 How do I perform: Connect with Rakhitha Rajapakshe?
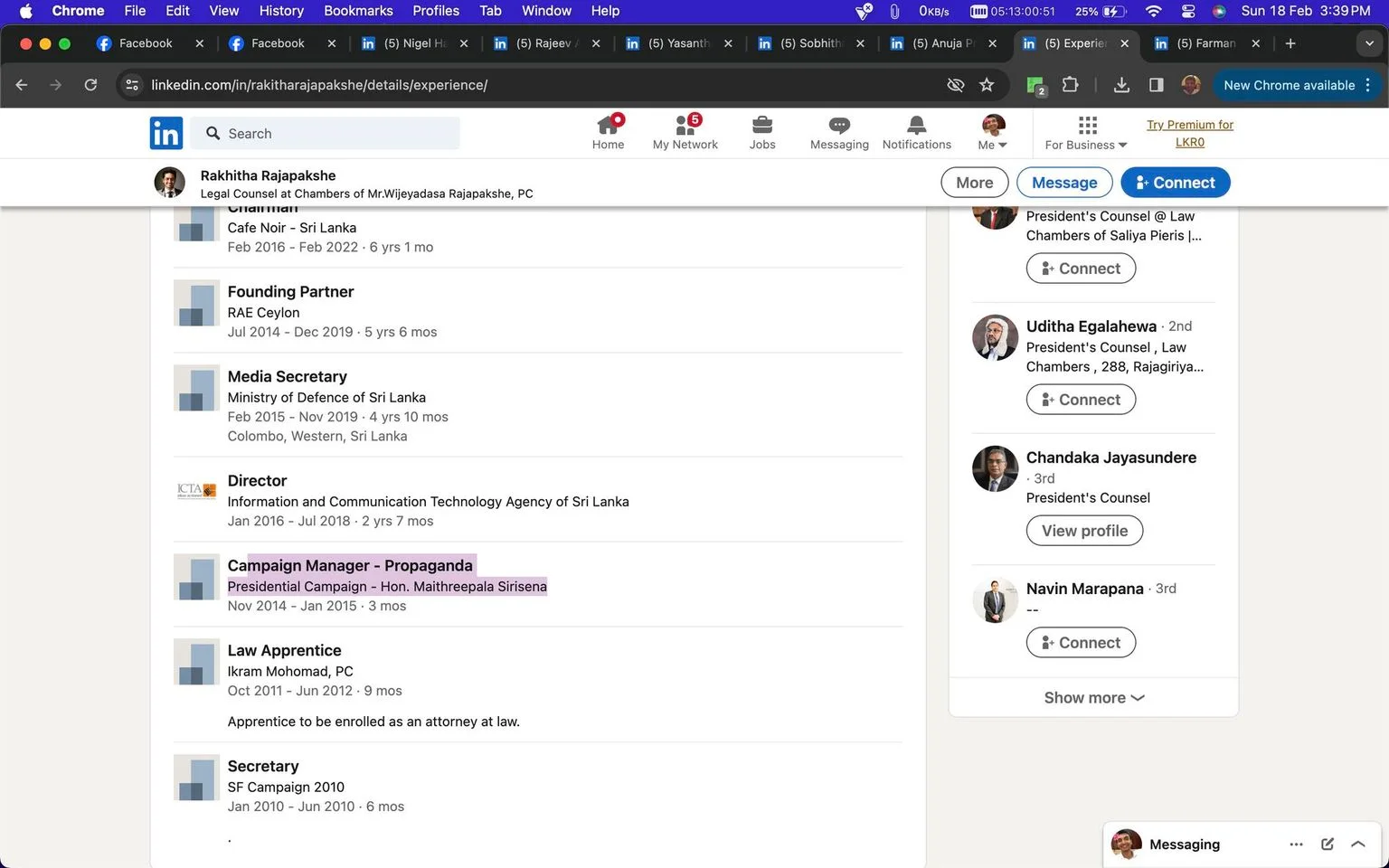point(1176,183)
